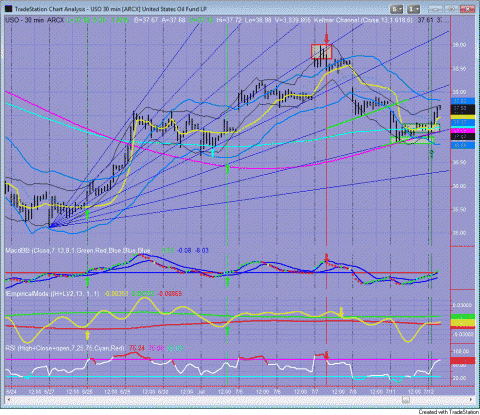Click the 36.00 price axis label
This screenshot has width=480, height=415.
click(459, 186)
